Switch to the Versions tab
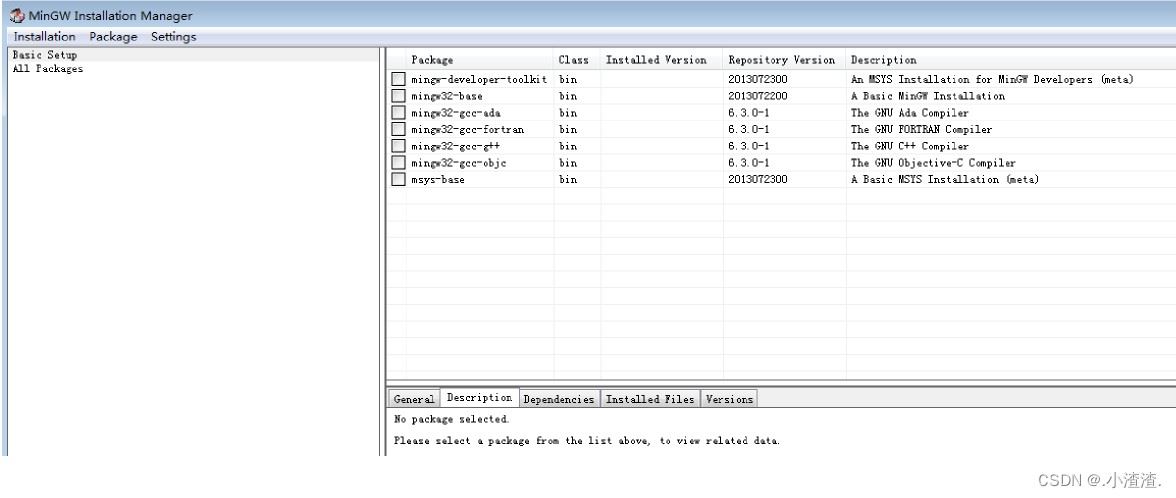 pos(729,399)
